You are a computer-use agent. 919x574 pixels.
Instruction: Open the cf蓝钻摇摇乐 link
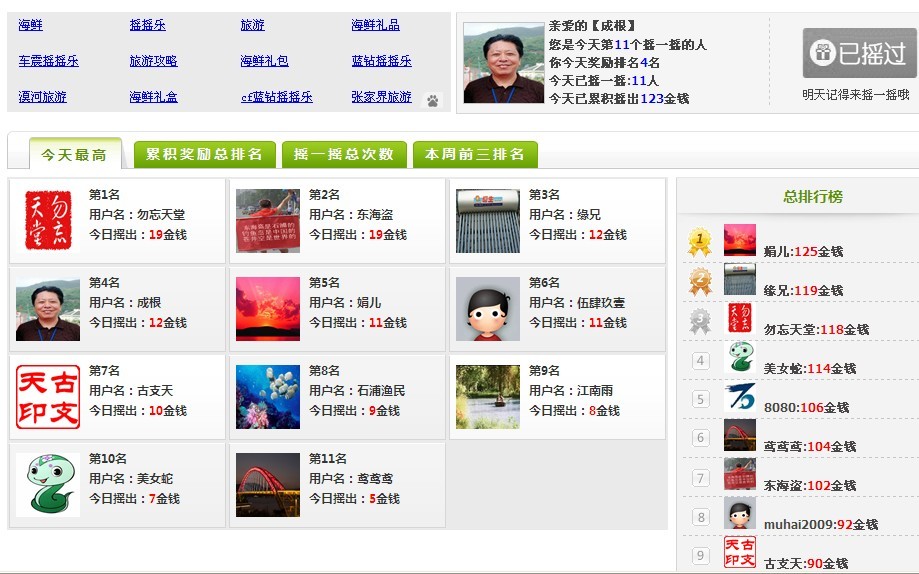[x=276, y=97]
